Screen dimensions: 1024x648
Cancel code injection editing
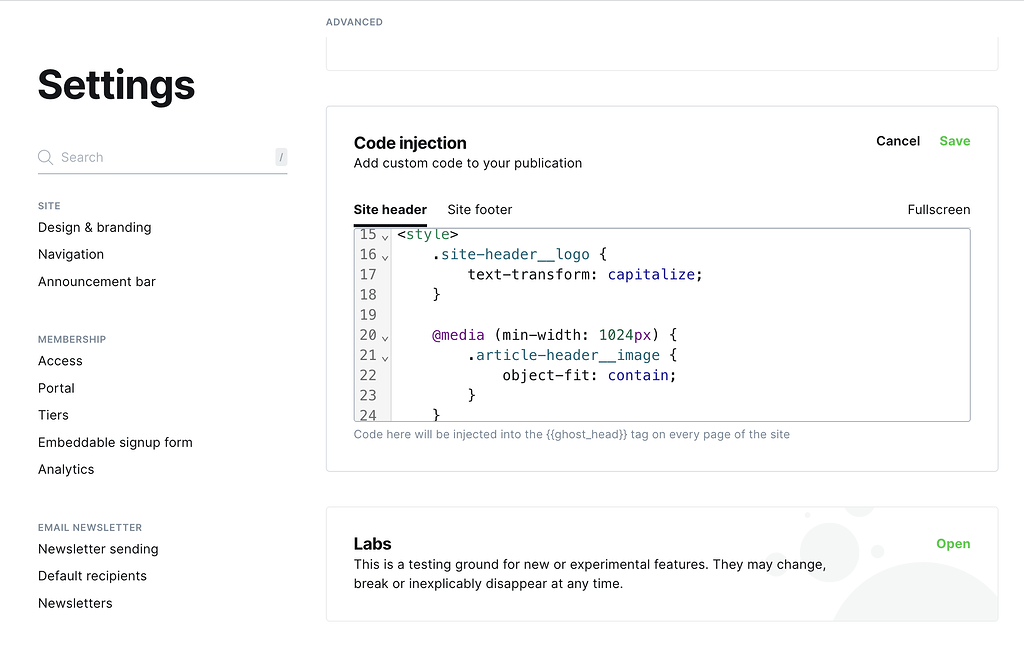[x=897, y=141]
